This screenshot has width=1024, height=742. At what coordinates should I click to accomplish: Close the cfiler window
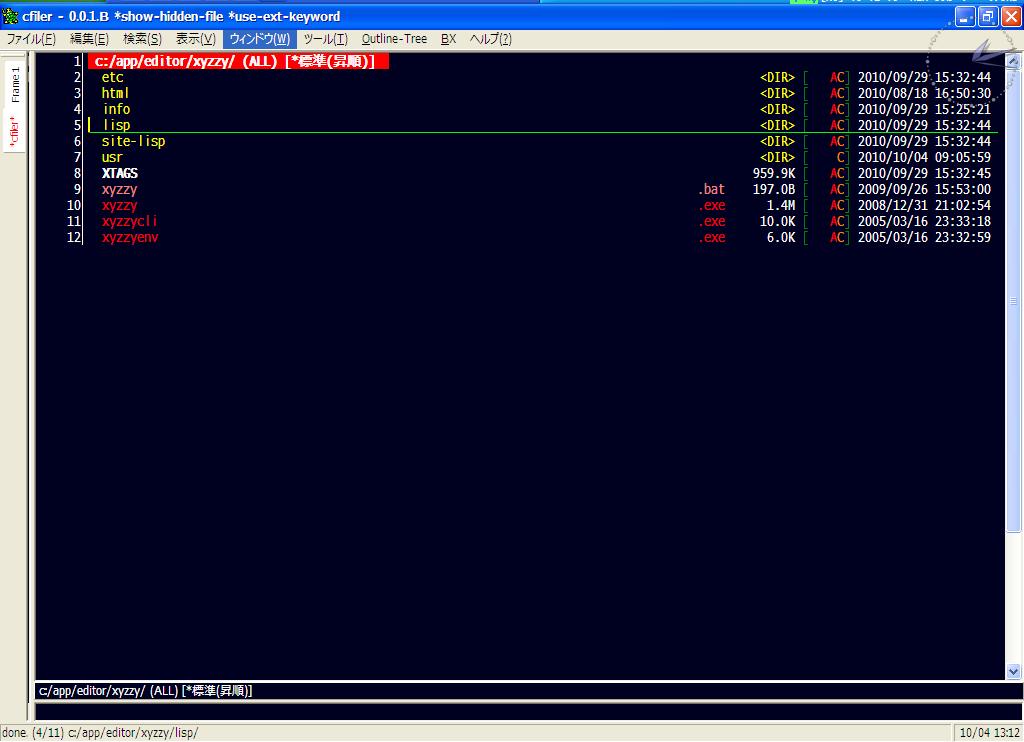tap(1011, 17)
